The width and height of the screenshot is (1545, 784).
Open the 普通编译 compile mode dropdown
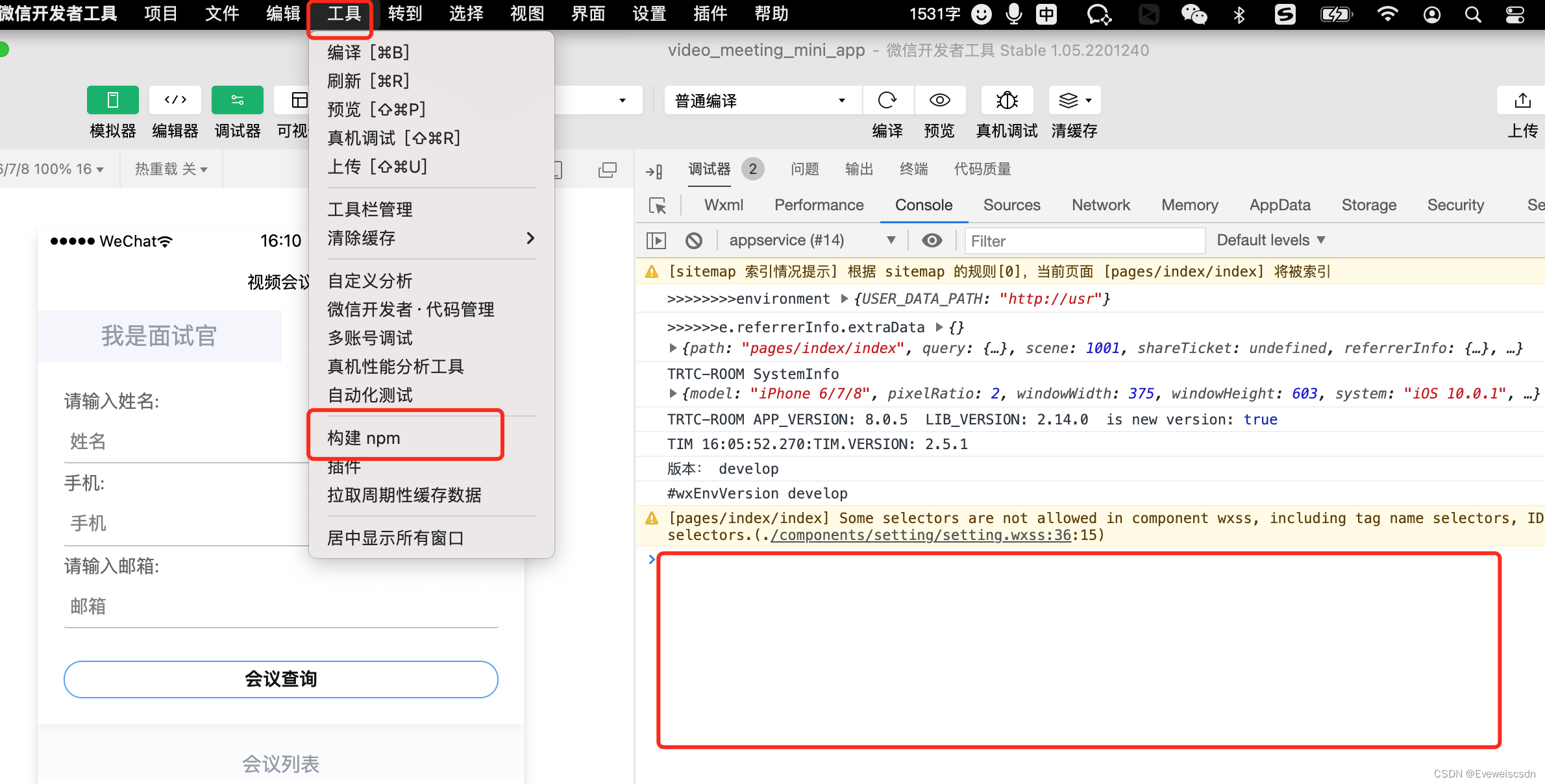(x=760, y=101)
